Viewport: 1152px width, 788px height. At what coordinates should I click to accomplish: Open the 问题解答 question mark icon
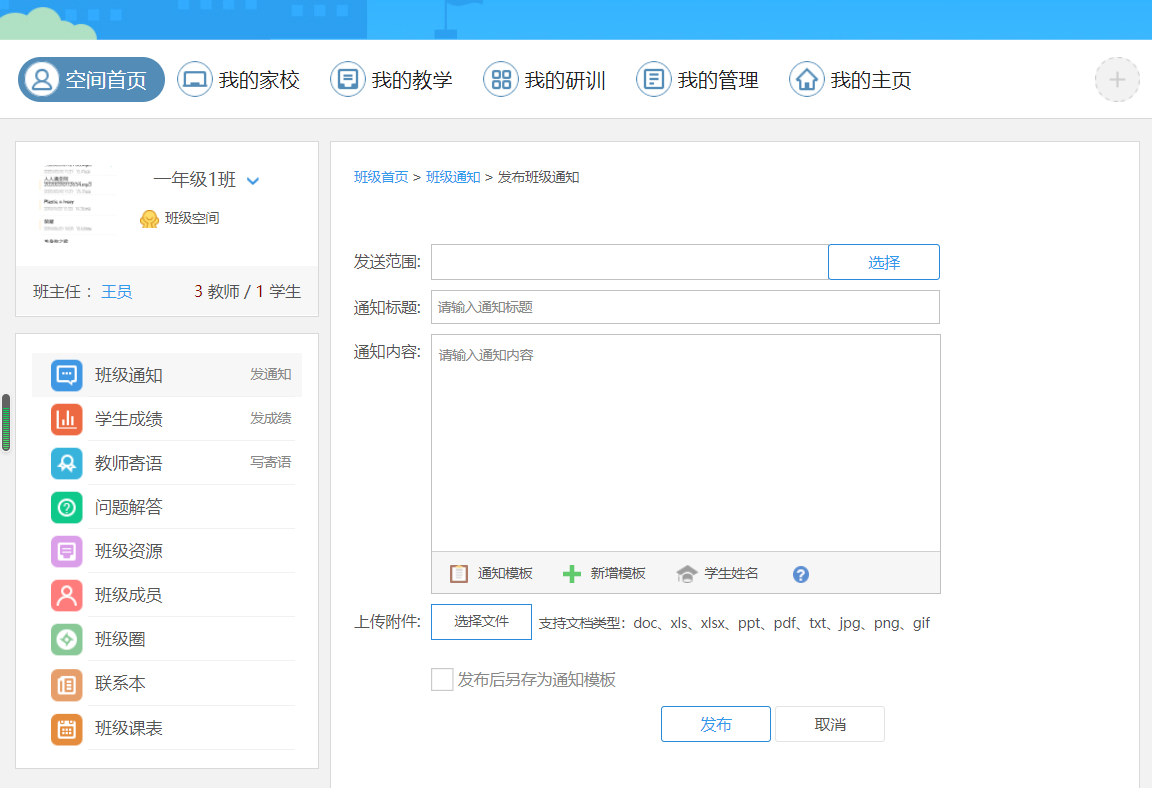(x=67, y=507)
